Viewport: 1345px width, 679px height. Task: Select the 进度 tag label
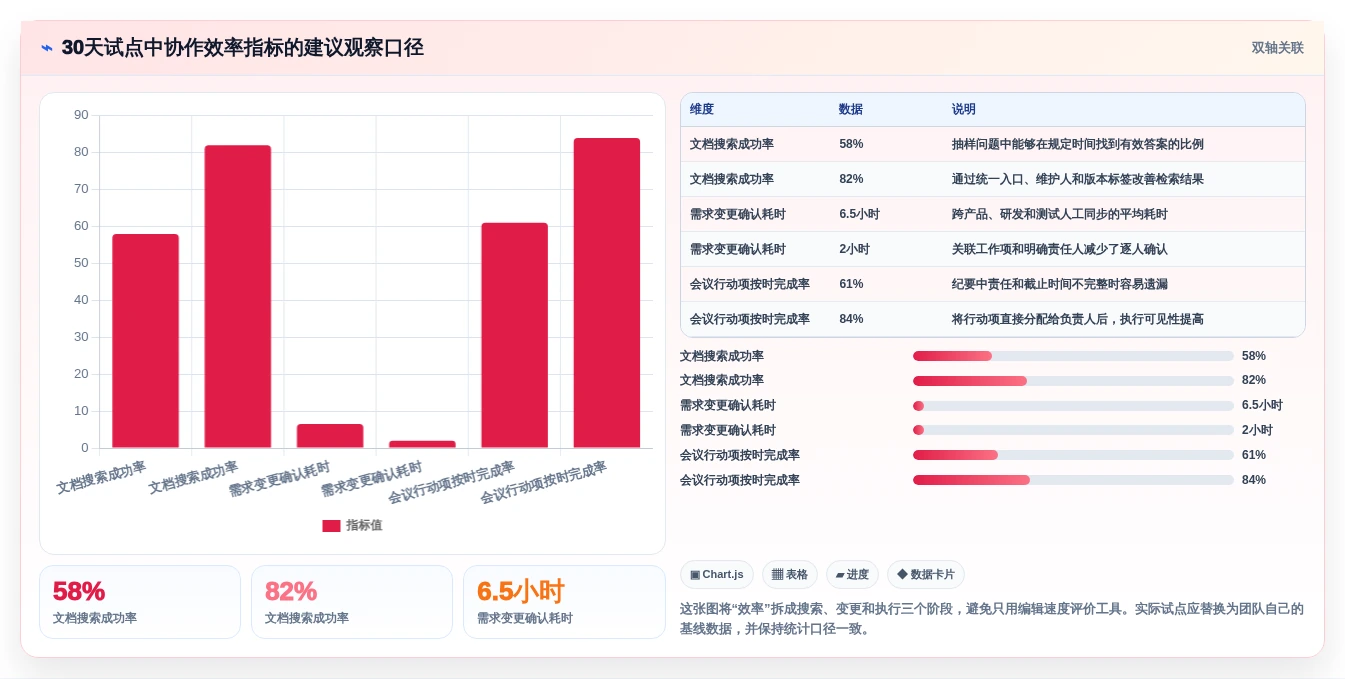click(858, 575)
